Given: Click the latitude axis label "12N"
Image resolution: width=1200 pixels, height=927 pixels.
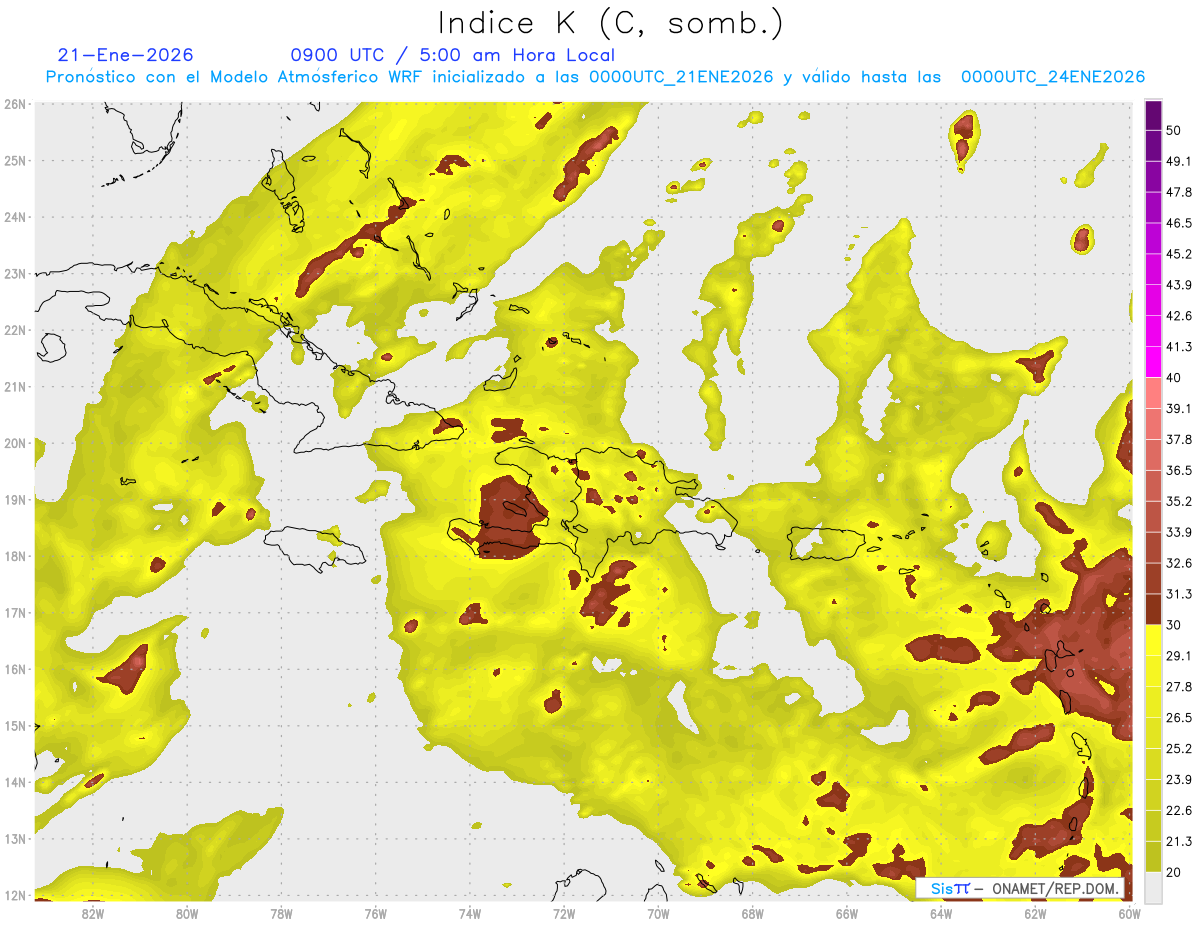Looking at the screenshot, I should pyautogui.click(x=15, y=895).
